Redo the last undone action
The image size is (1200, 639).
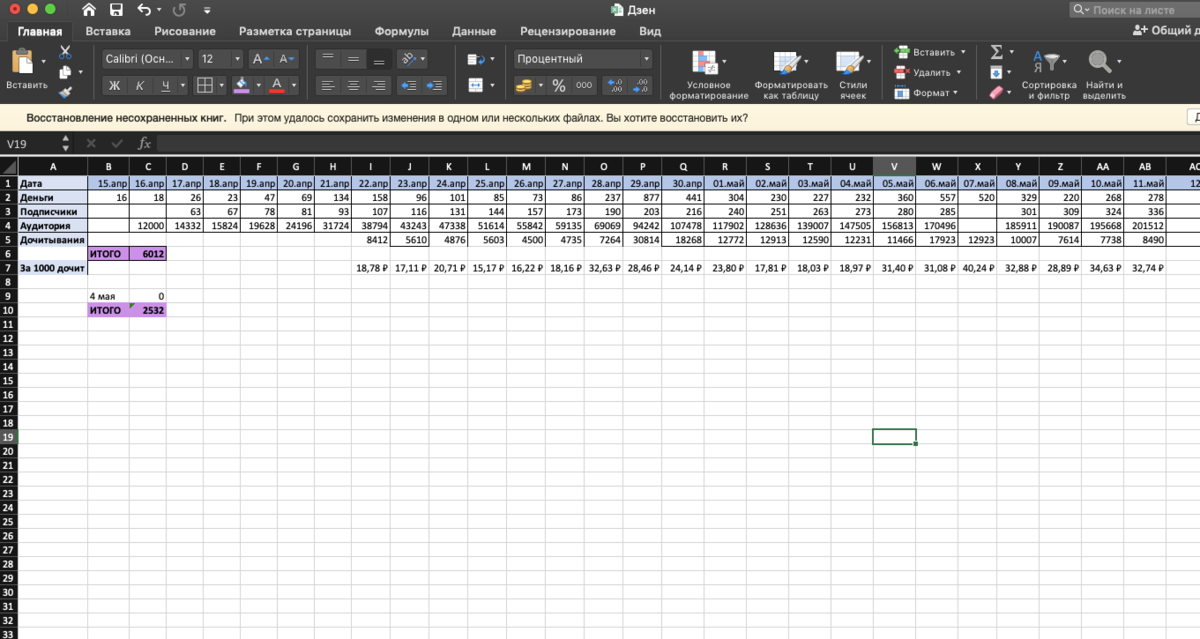point(179,10)
